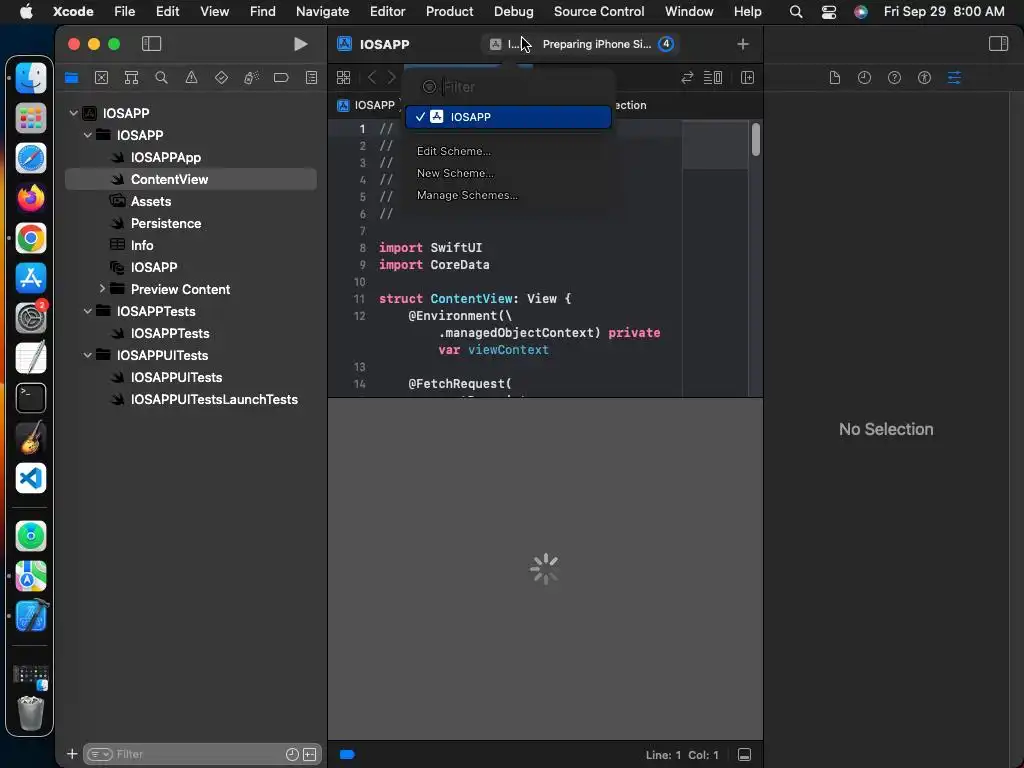Open the Issue navigator warning icon
Image resolution: width=1024 pixels, height=768 pixels.
pyautogui.click(x=191, y=78)
